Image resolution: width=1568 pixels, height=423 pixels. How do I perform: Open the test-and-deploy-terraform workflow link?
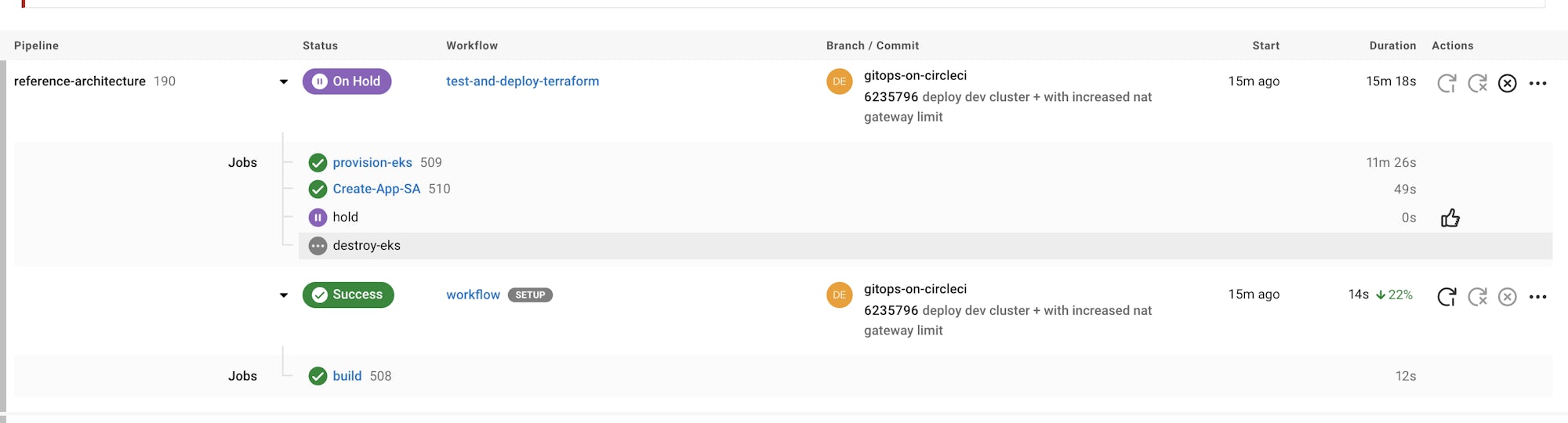522,81
